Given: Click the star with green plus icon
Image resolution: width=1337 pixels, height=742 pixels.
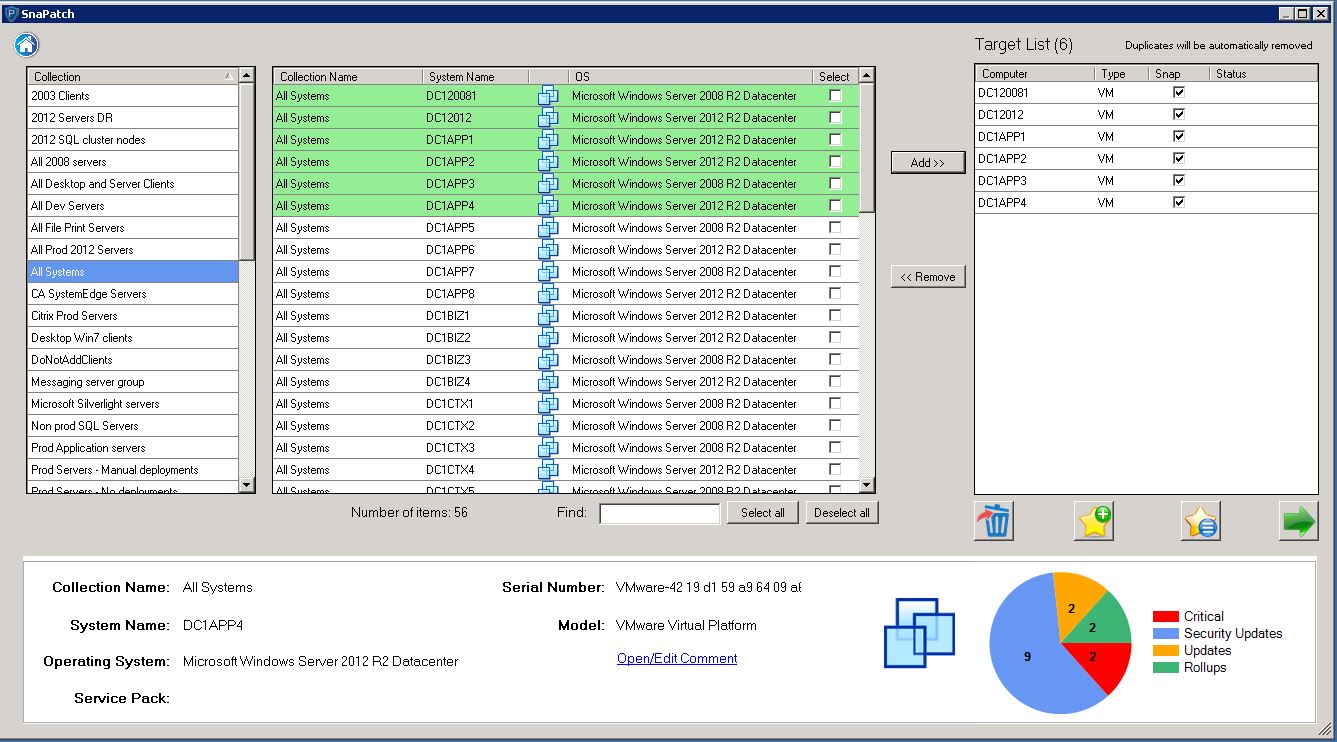Looking at the screenshot, I should 1094,521.
